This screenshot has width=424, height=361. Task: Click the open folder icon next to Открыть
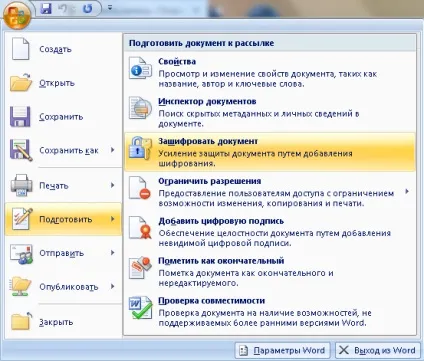pos(21,83)
